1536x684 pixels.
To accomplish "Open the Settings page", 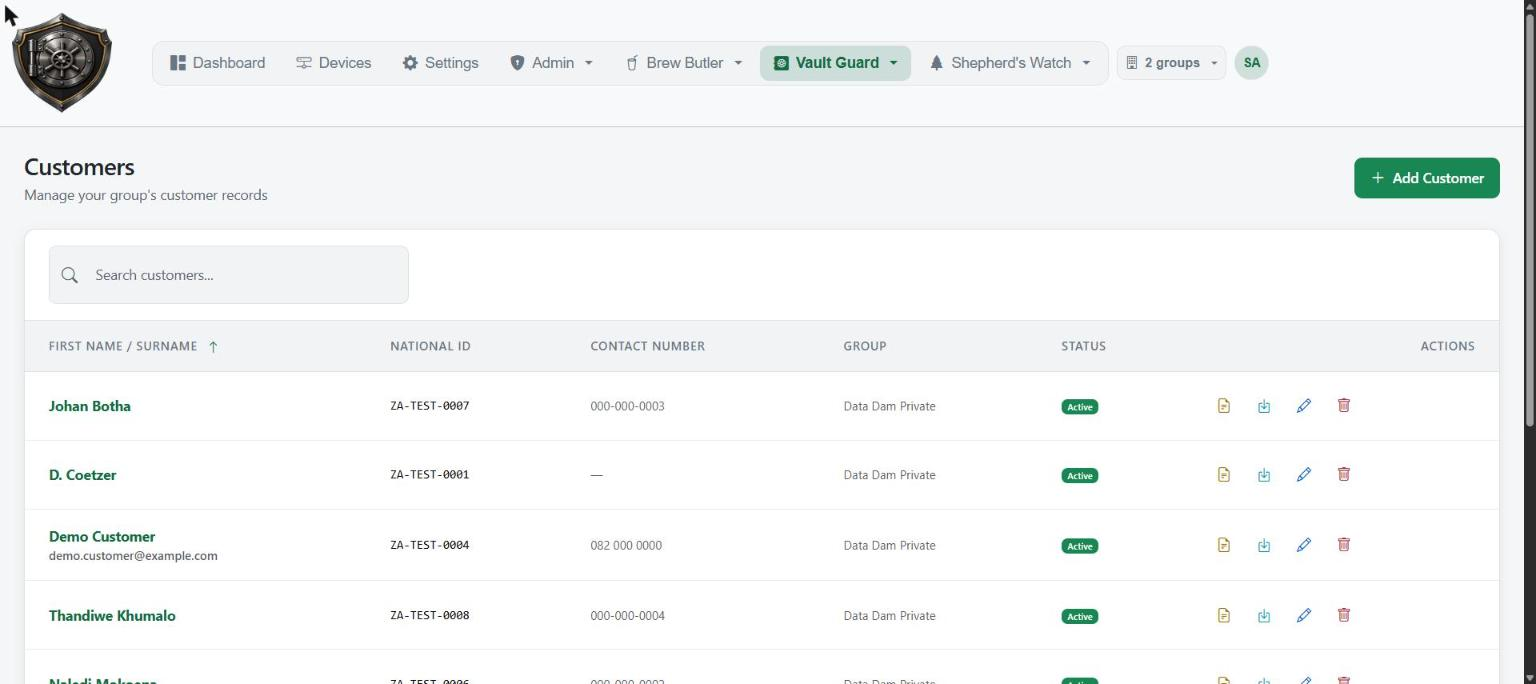I will (x=440, y=63).
